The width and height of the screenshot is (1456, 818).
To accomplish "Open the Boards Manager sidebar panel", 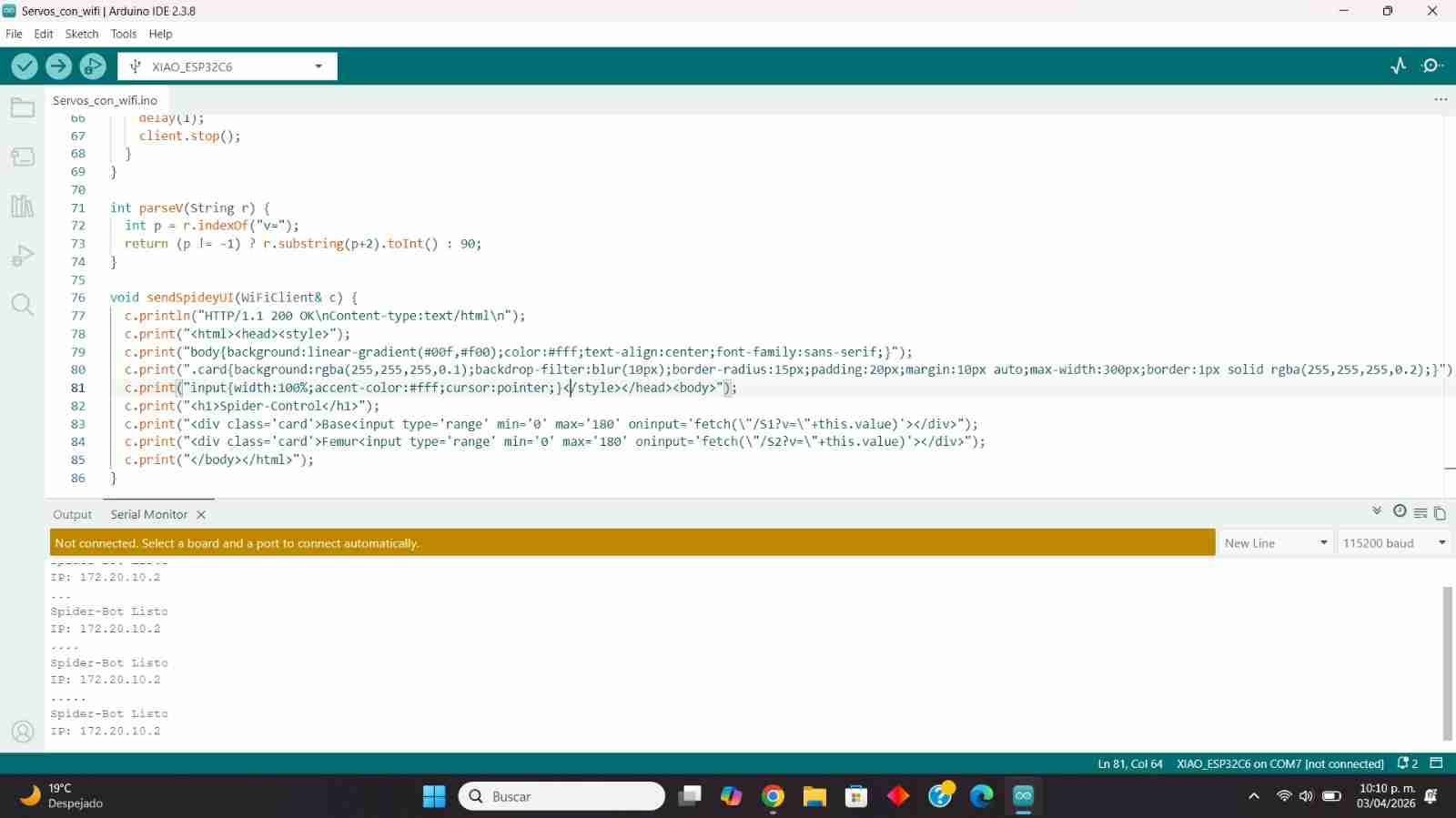I will coord(23,157).
